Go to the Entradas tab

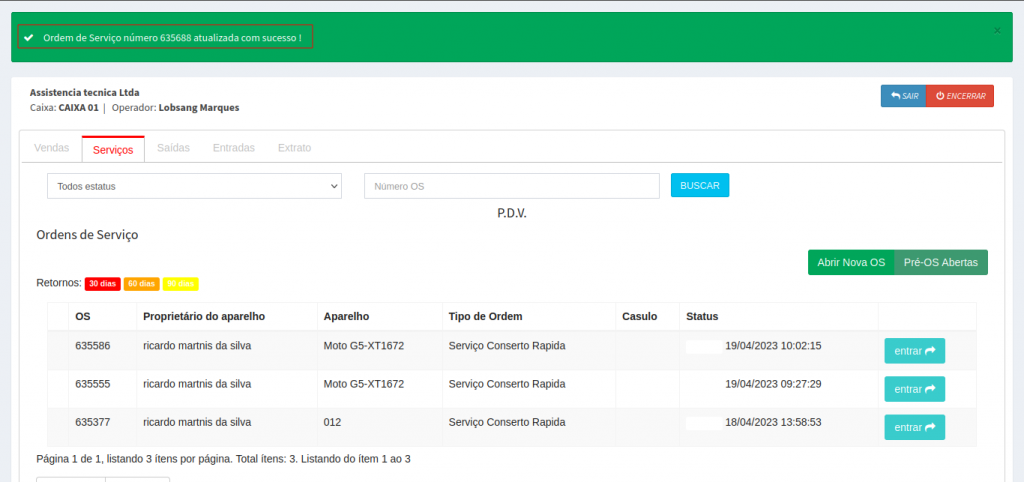coord(233,148)
